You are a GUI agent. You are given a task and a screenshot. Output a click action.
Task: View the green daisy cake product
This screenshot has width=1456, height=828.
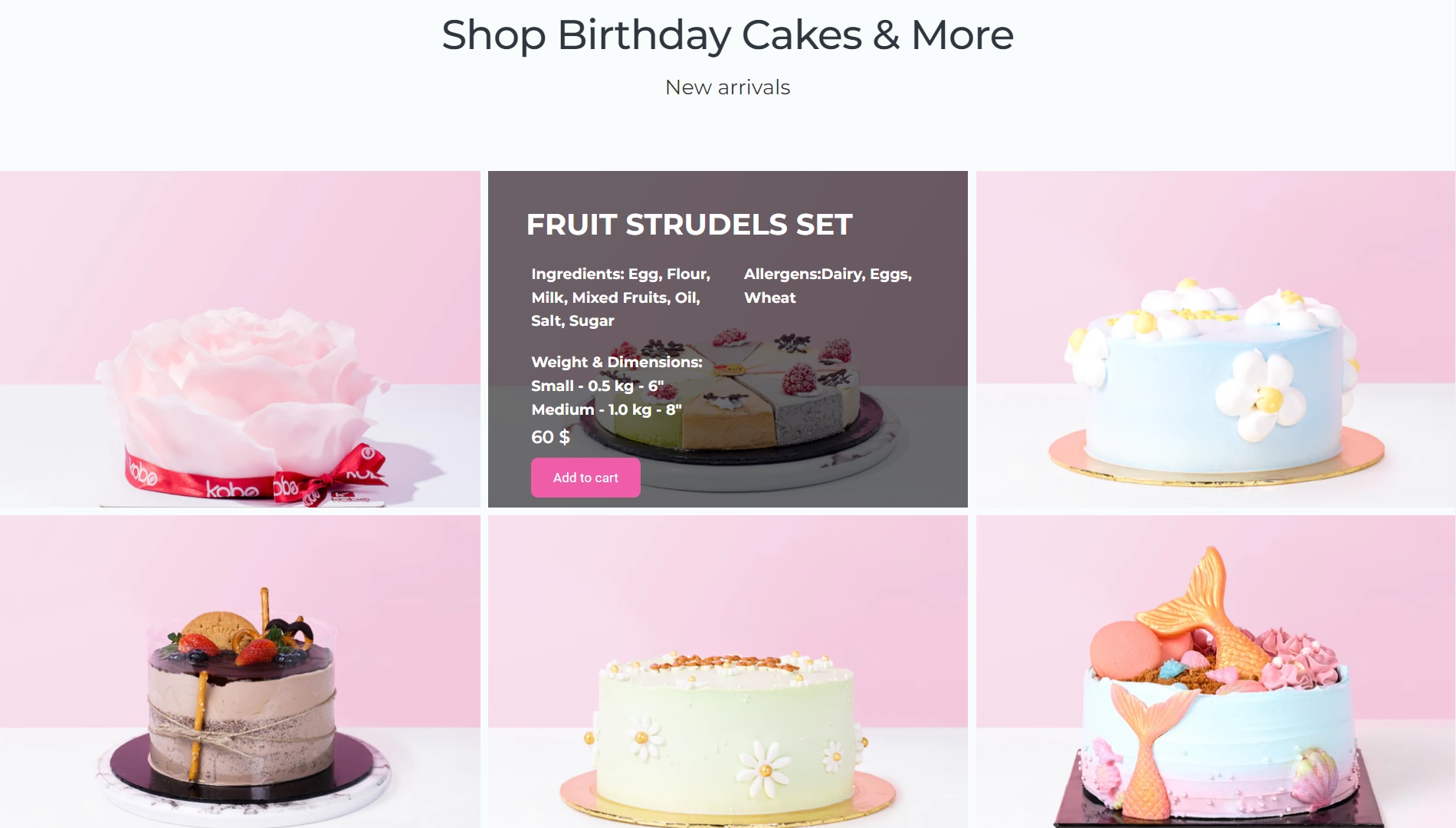pos(728,672)
